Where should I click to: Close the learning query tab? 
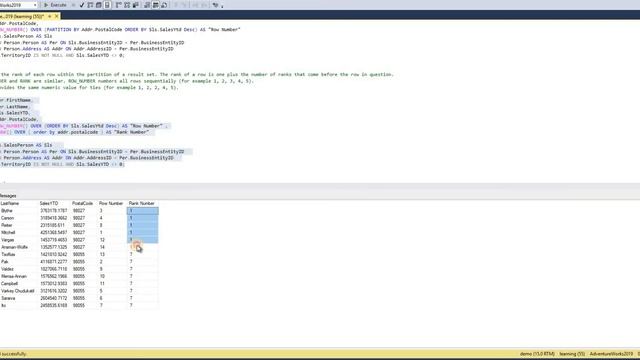pos(57,16)
